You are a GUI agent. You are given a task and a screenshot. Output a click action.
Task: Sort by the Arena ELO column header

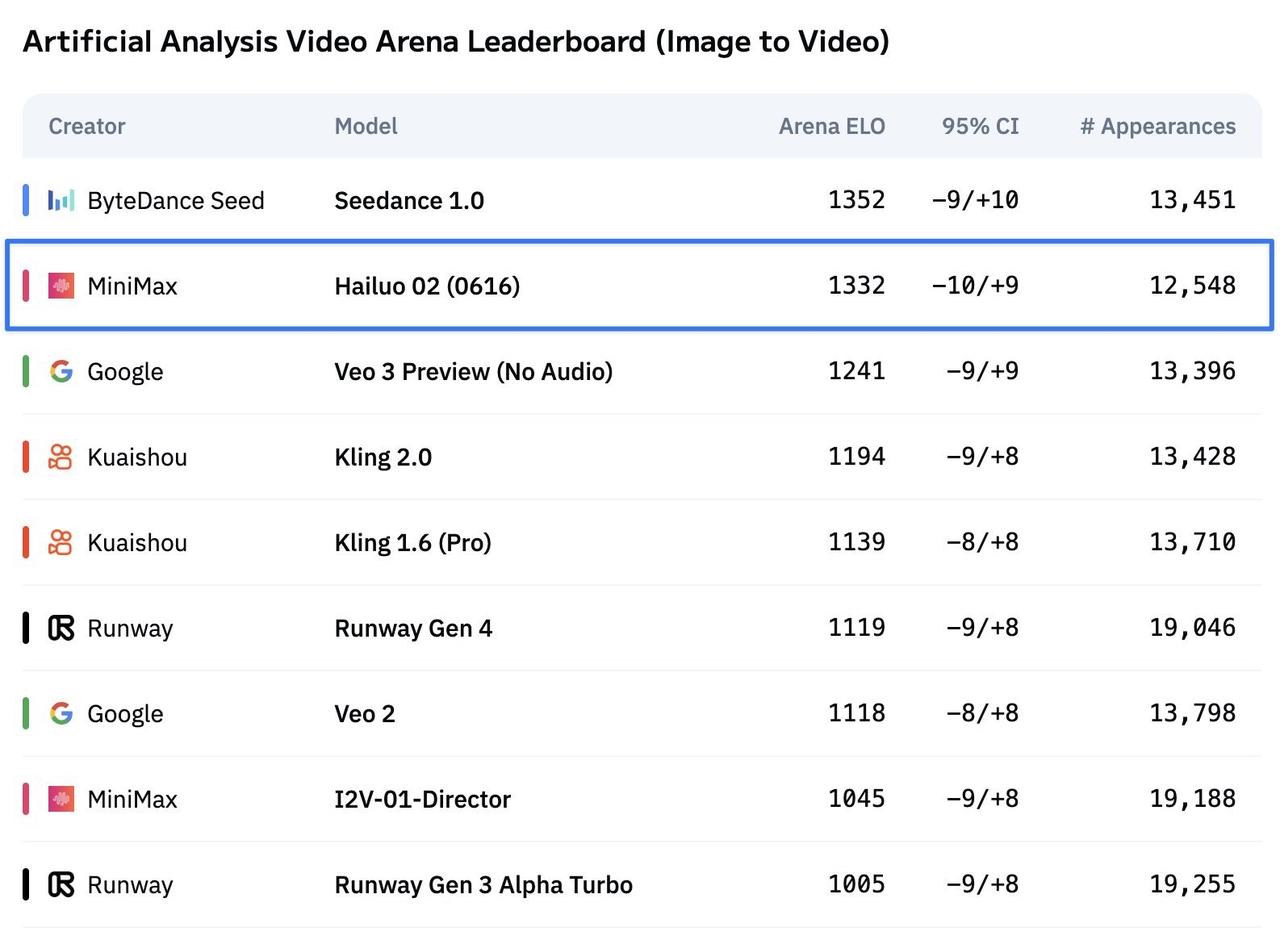832,126
